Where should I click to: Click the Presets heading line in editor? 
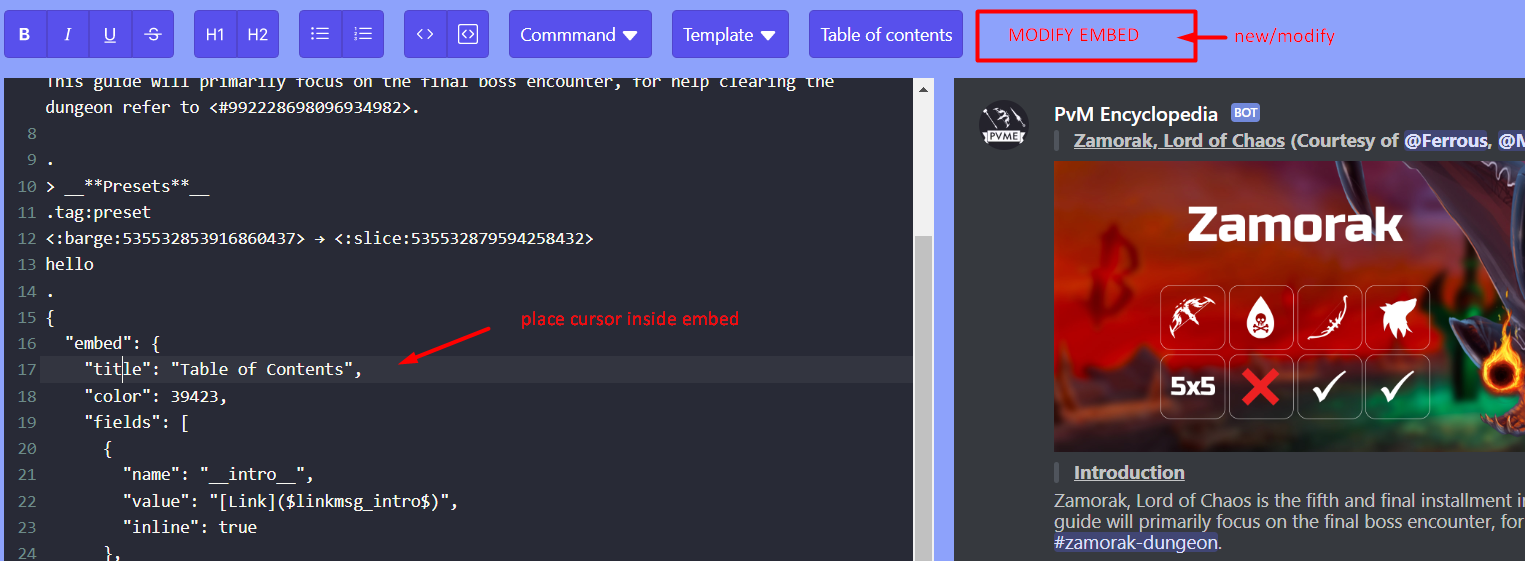(127, 186)
